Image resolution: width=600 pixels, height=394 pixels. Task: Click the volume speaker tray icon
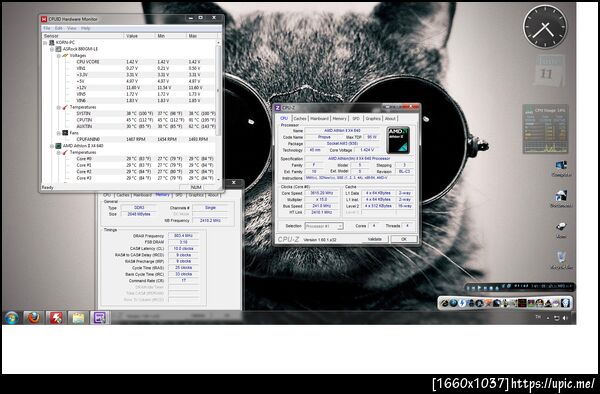coord(566,318)
